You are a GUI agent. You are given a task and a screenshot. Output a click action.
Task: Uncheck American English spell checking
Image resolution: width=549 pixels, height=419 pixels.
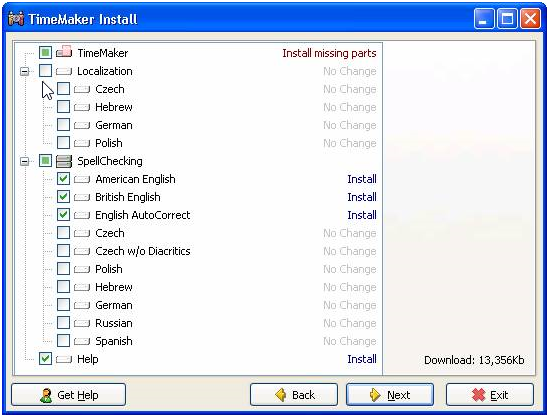[63, 179]
